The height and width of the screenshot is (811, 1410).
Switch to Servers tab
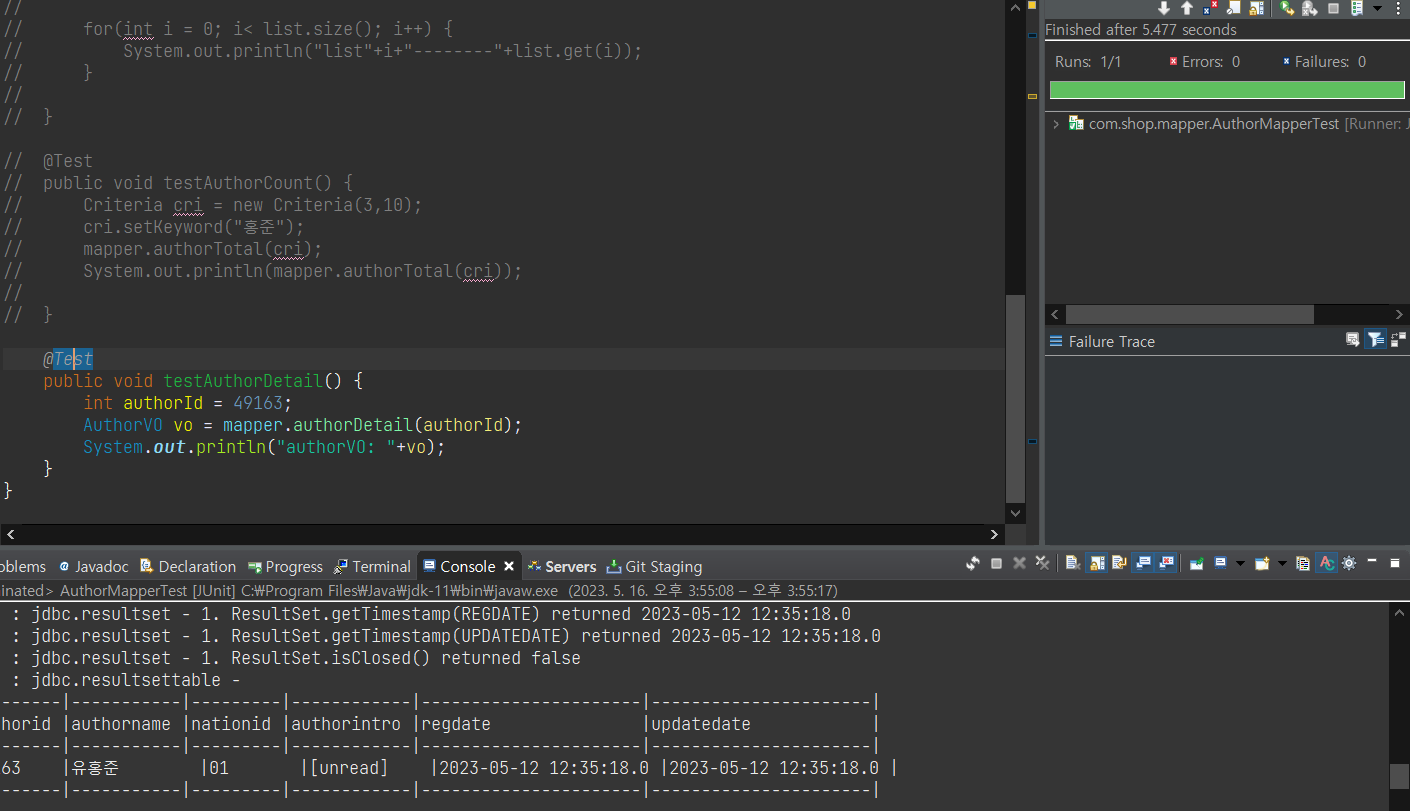pyautogui.click(x=561, y=566)
